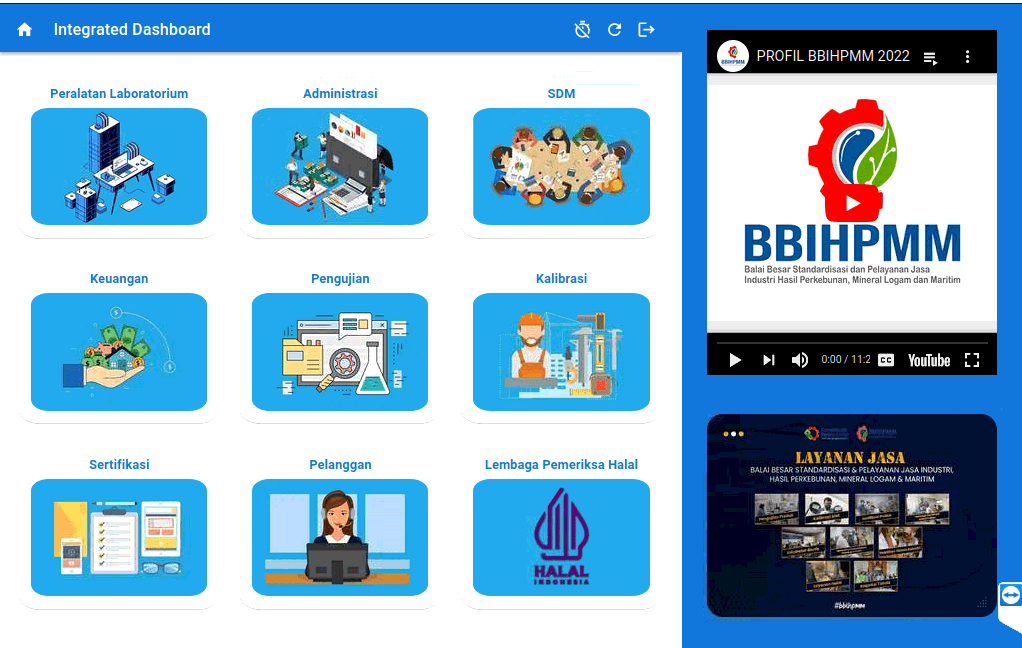Click the TeamViewer icon at the screen edge

pos(1010,595)
